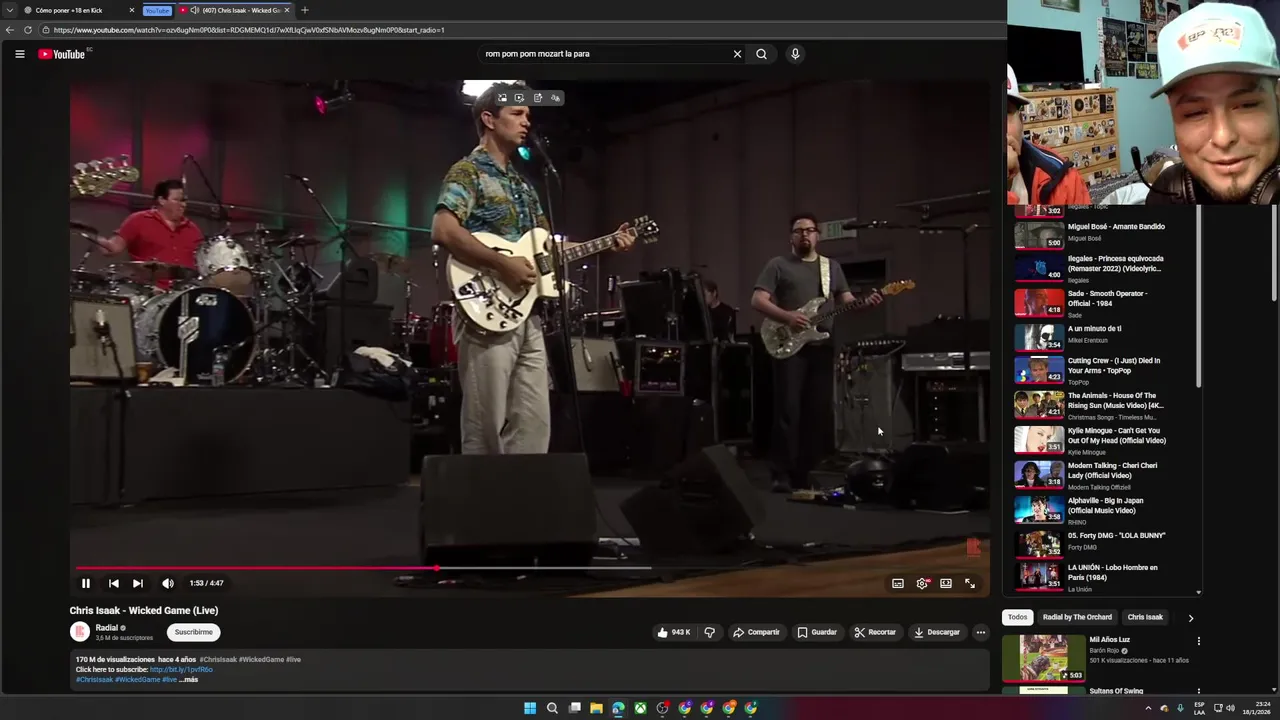Viewport: 1280px width, 720px height.
Task: Open Radial channel avatar
Action: pos(80,632)
